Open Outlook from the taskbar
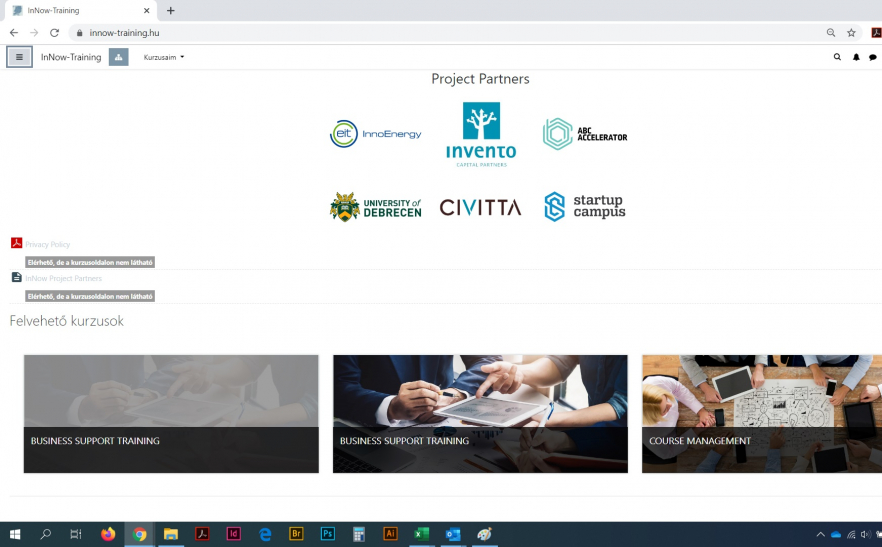The width and height of the screenshot is (882, 547). (x=453, y=534)
